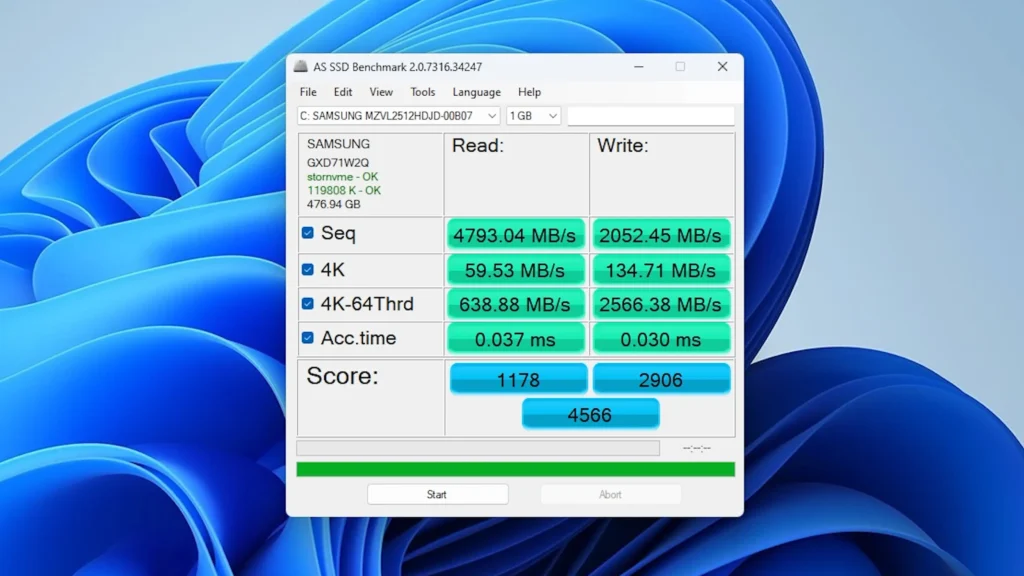Minimize the AS SSD Benchmark window

point(639,67)
